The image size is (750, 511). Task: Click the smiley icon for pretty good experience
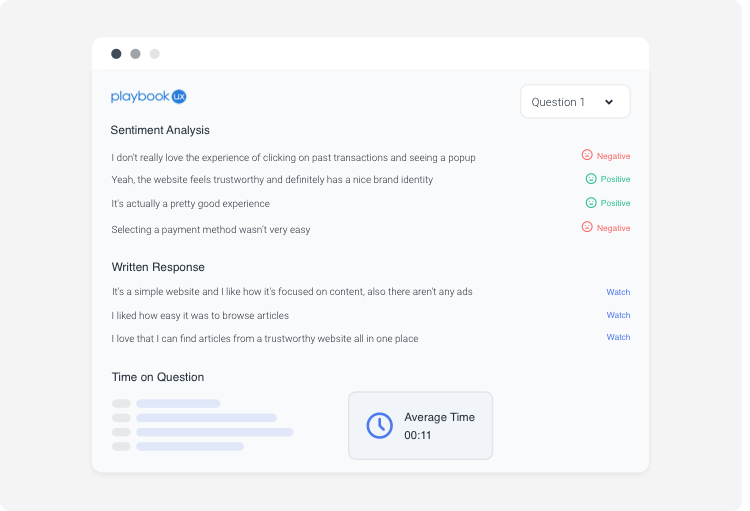tap(591, 202)
